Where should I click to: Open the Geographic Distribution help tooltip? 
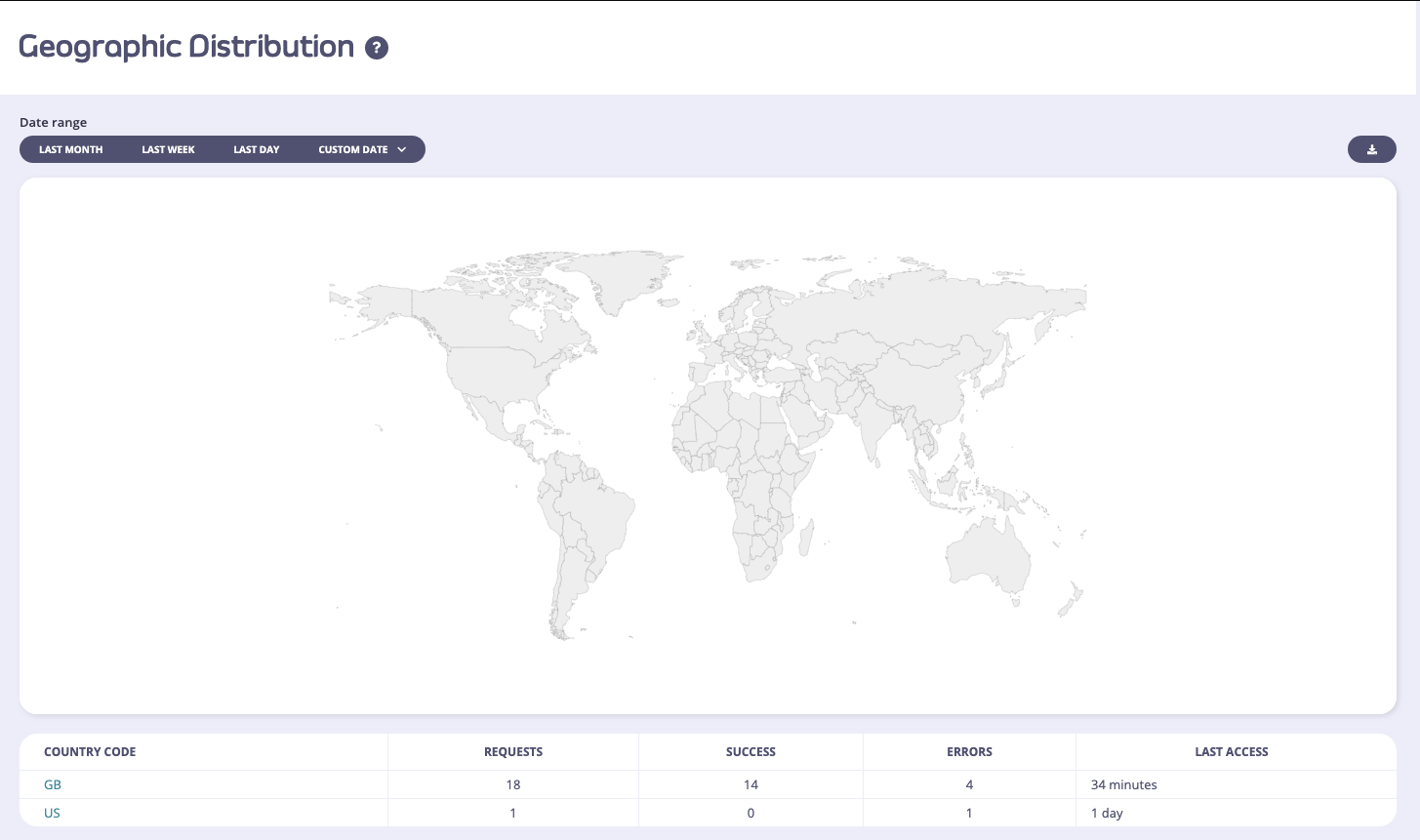coord(377,47)
